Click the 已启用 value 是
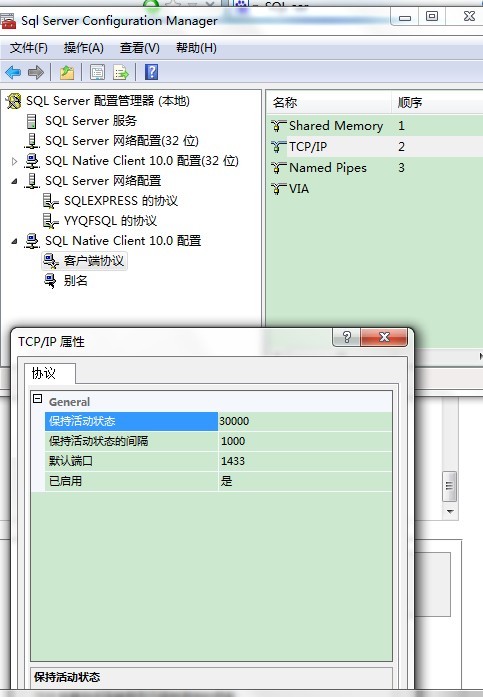 click(305, 481)
